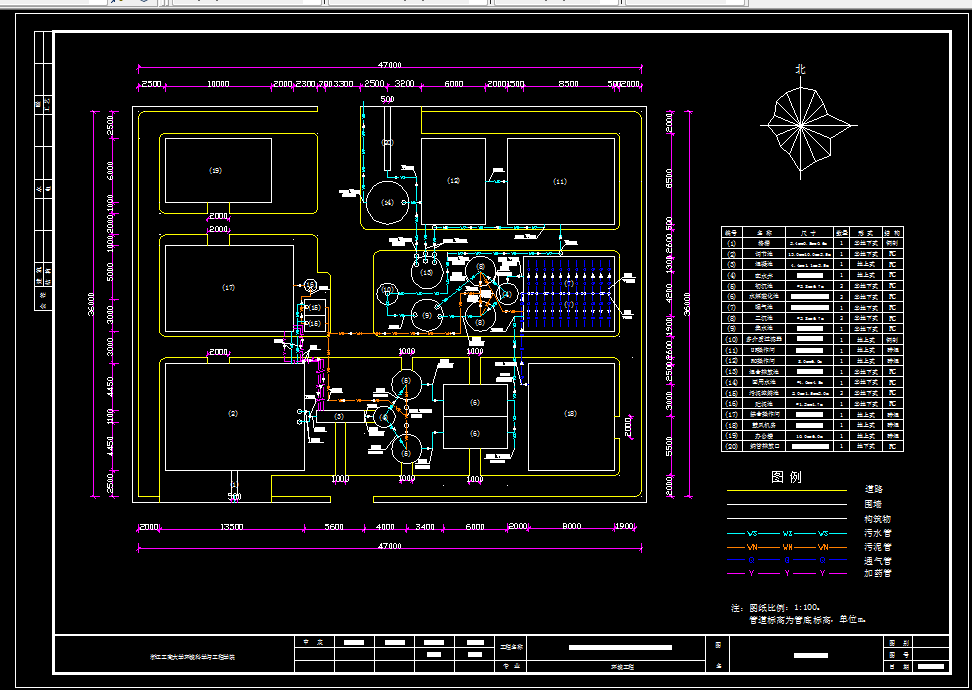Click the 3400 dimension text
The height and width of the screenshot is (690, 972).
425,527
